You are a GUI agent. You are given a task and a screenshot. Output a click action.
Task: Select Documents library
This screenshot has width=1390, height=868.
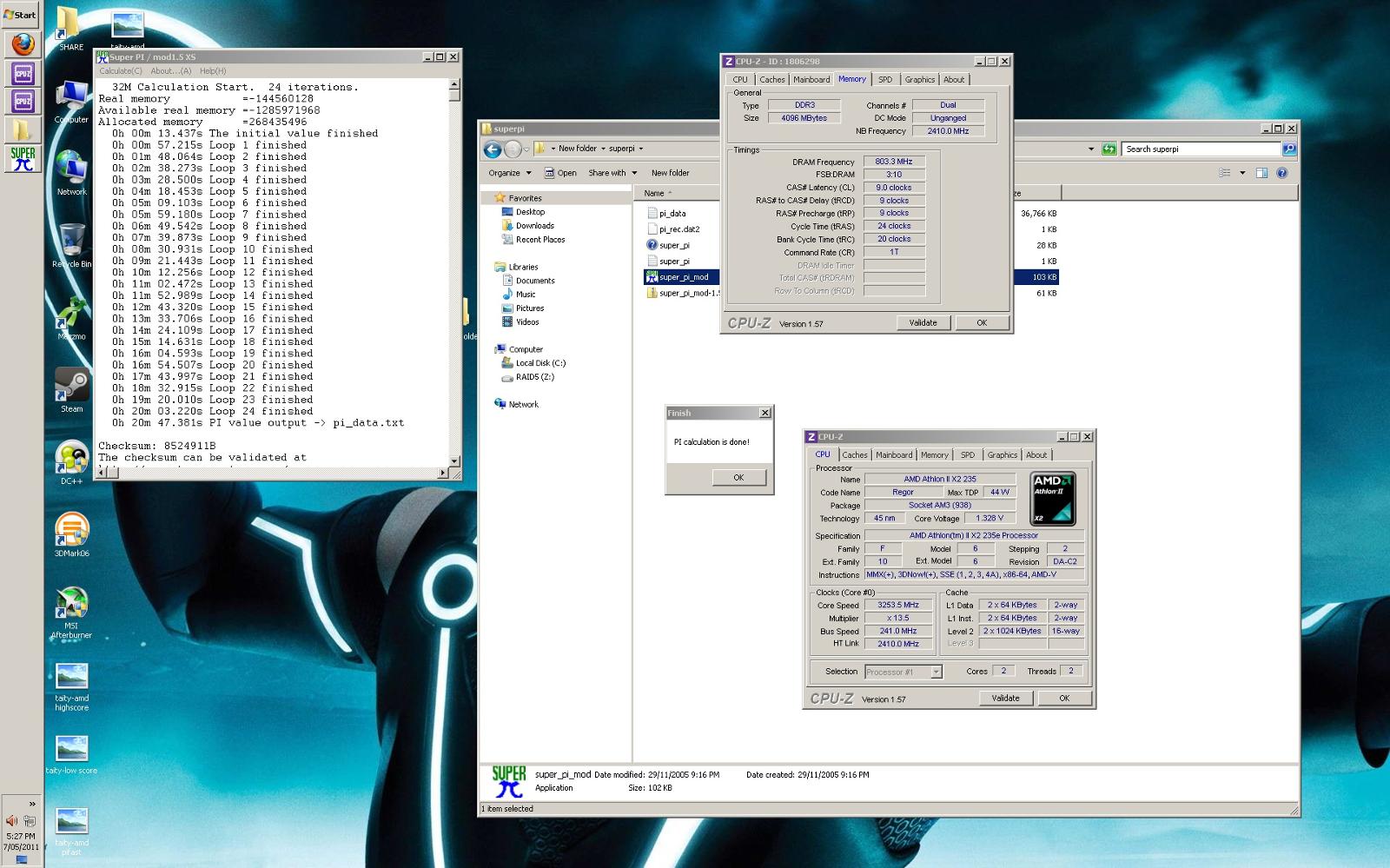(x=528, y=281)
